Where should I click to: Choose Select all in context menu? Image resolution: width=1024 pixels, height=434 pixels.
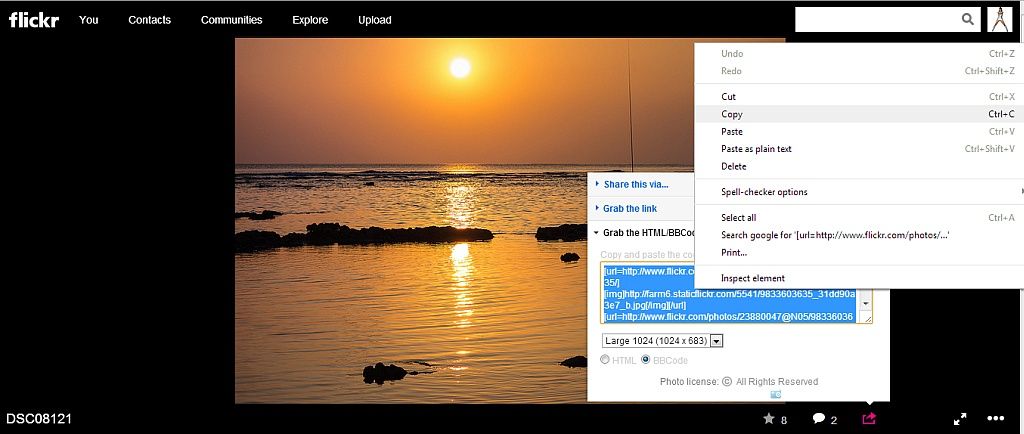click(739, 217)
